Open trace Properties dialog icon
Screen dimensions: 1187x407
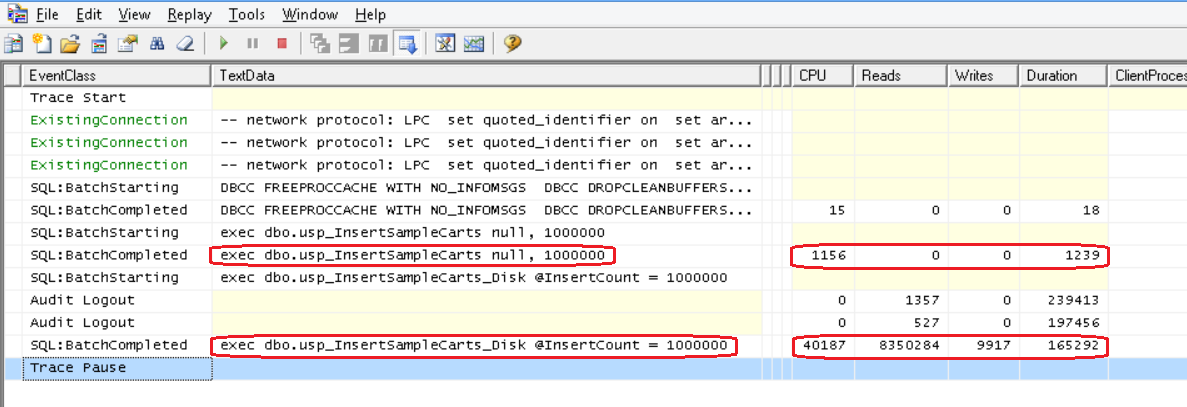[128, 44]
